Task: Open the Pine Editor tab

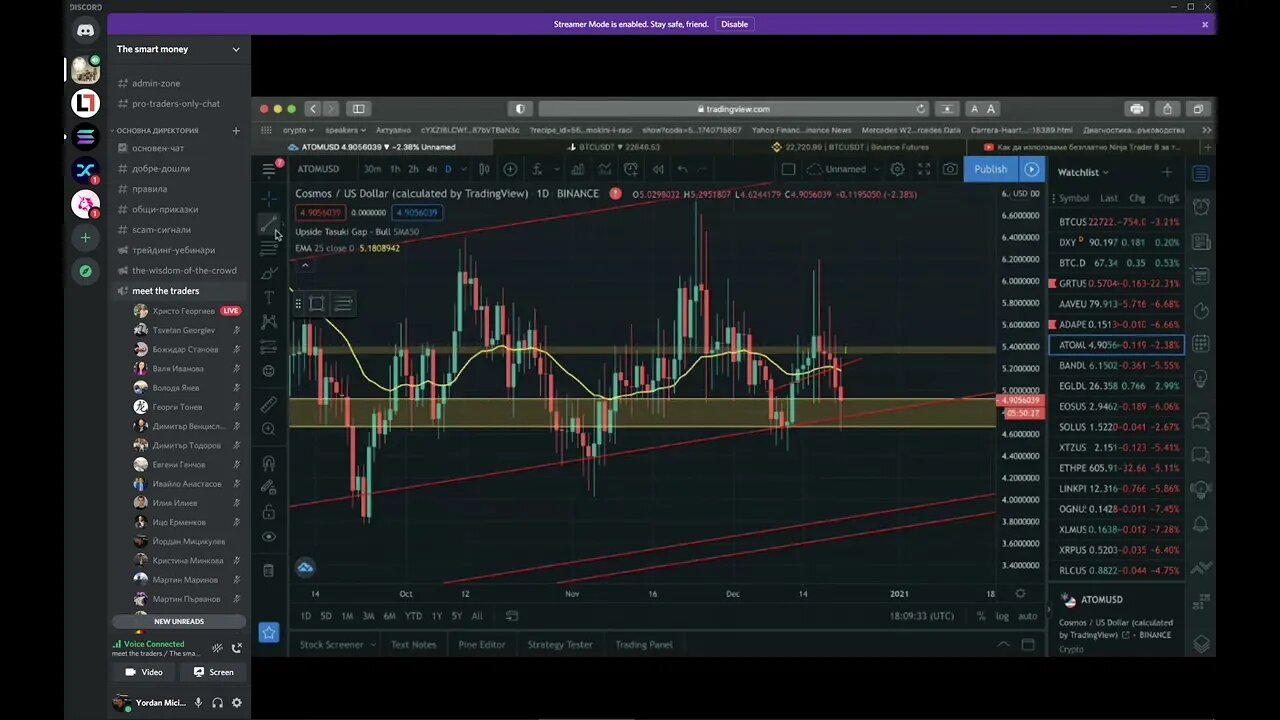Action: pyautogui.click(x=482, y=645)
